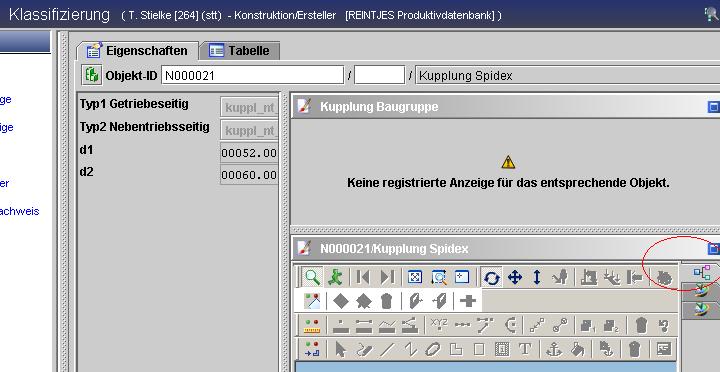
Task: Toggle the rotate tool with circular arrows
Action: [x=492, y=277]
